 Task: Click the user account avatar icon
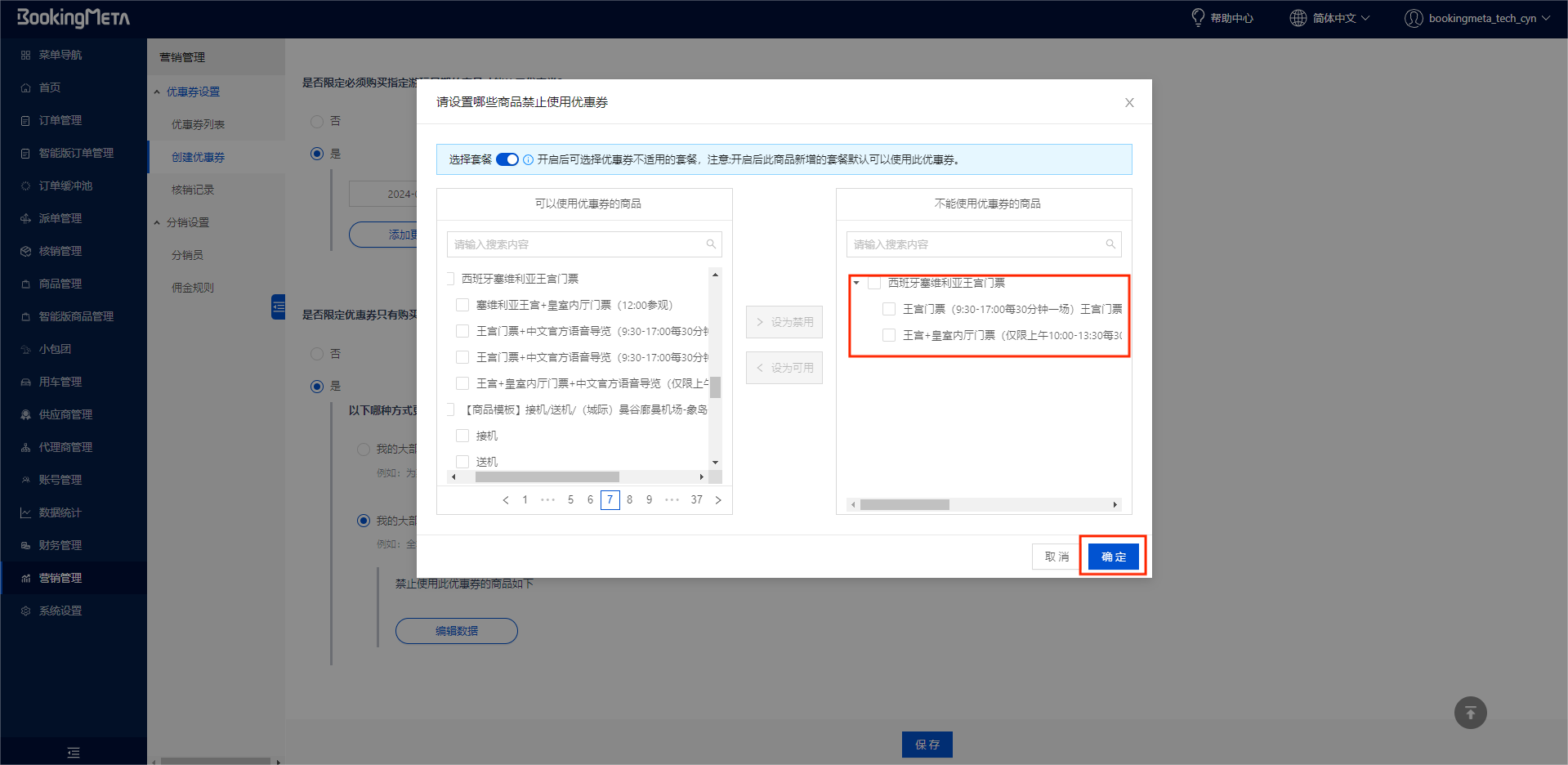pos(1414,18)
